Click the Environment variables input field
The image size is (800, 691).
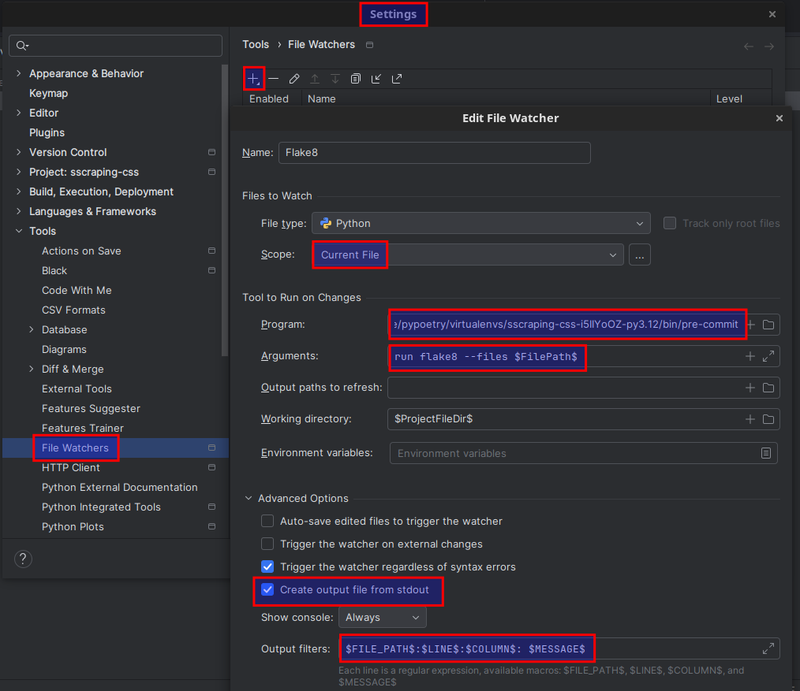click(x=584, y=453)
